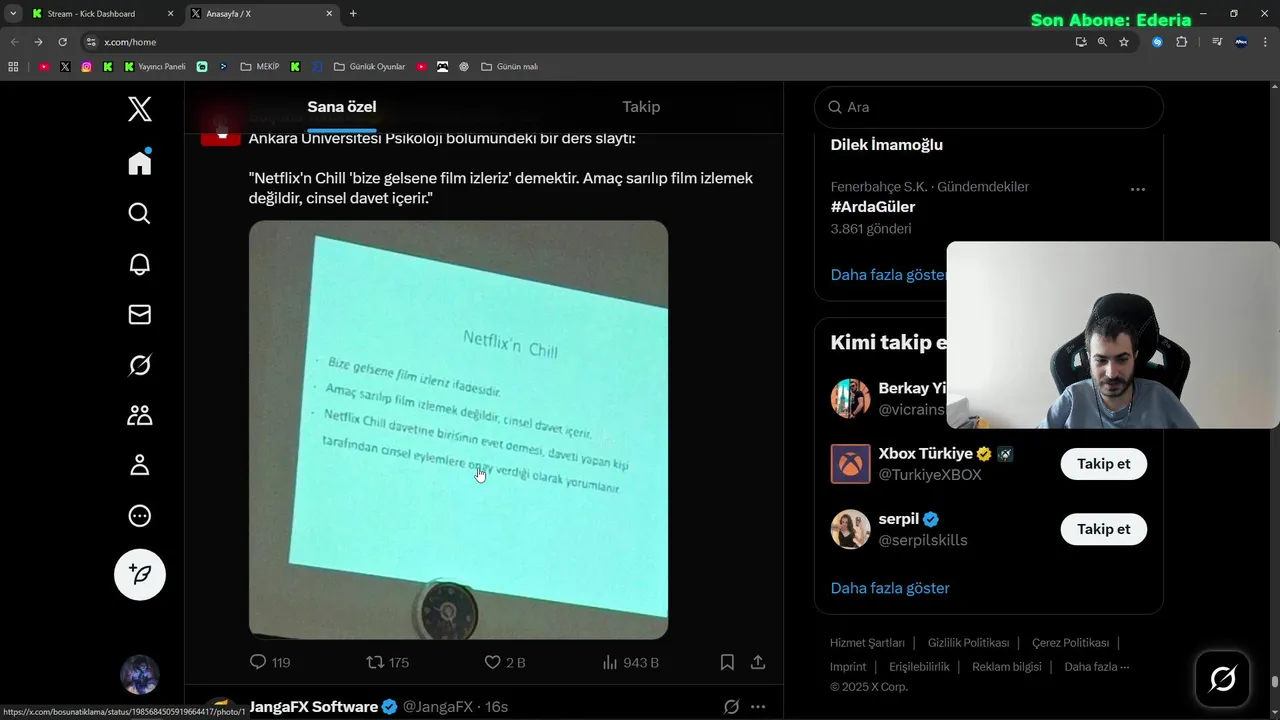Bookmark the Netflix'n Chill post
This screenshot has width=1280, height=720.
point(727,662)
